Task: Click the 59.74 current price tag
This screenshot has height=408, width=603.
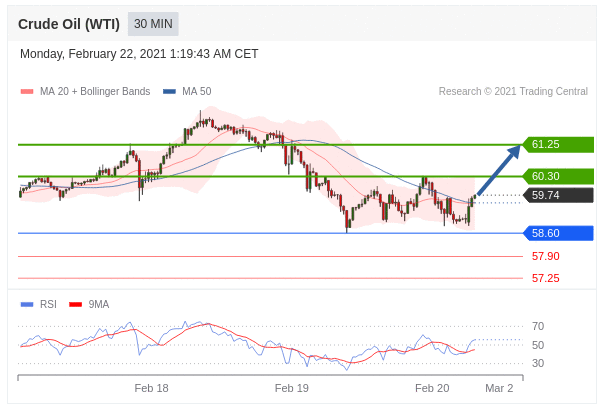Action: point(558,195)
